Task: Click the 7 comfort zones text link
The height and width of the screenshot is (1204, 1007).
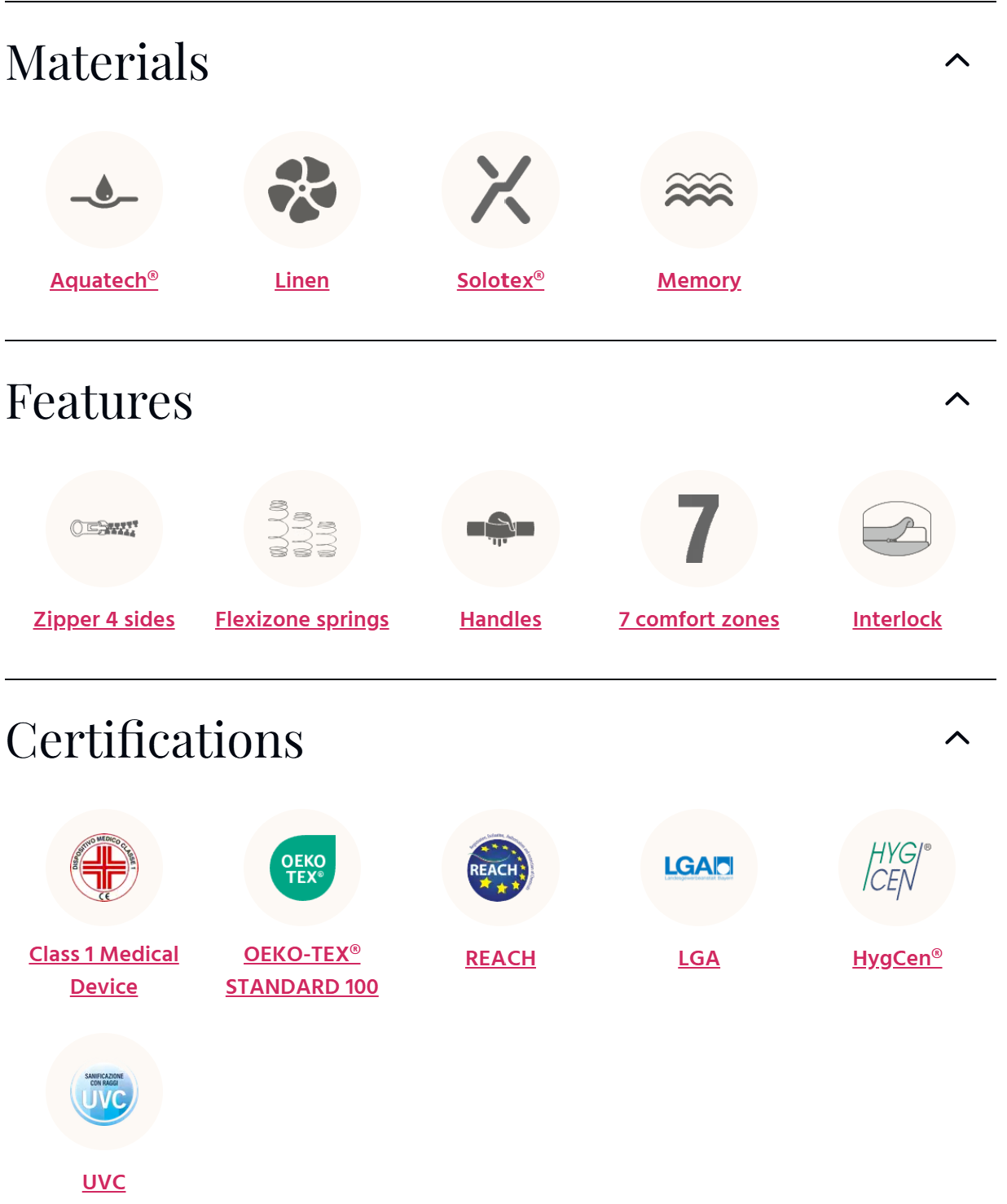Action: tap(699, 619)
